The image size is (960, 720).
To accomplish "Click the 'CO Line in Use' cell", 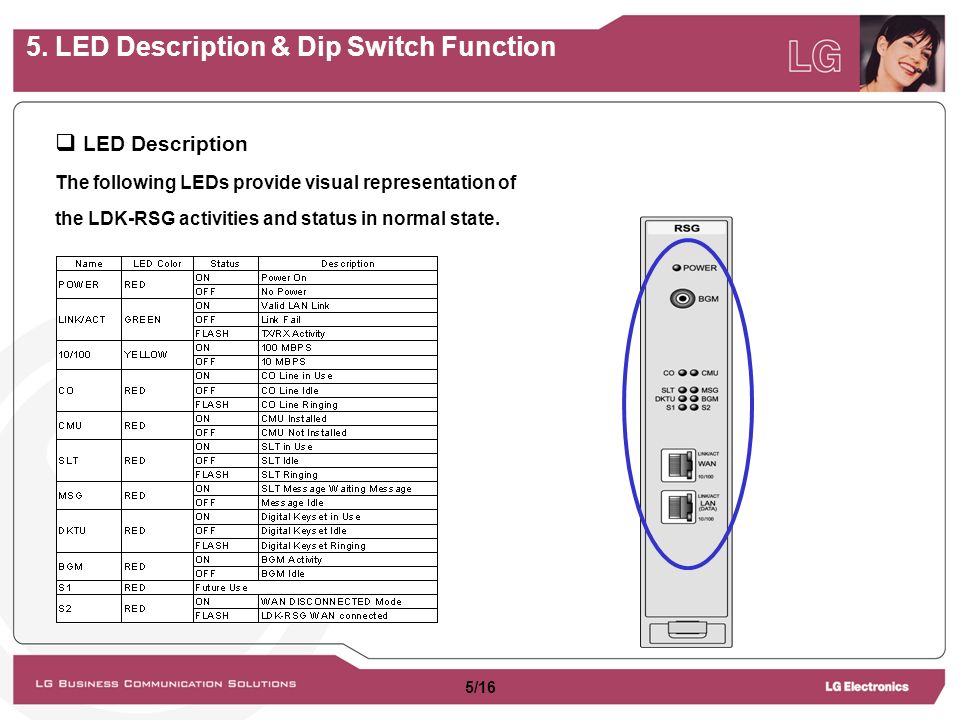I will (x=348, y=376).
